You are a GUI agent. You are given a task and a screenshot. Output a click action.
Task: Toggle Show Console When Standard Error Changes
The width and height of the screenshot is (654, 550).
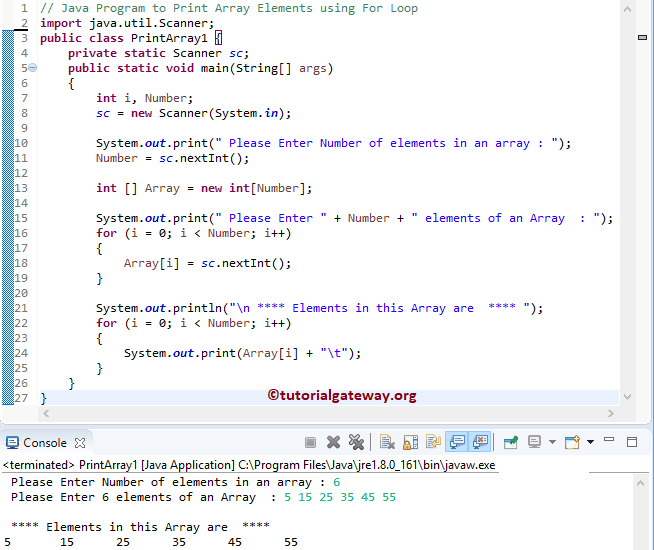[x=481, y=442]
